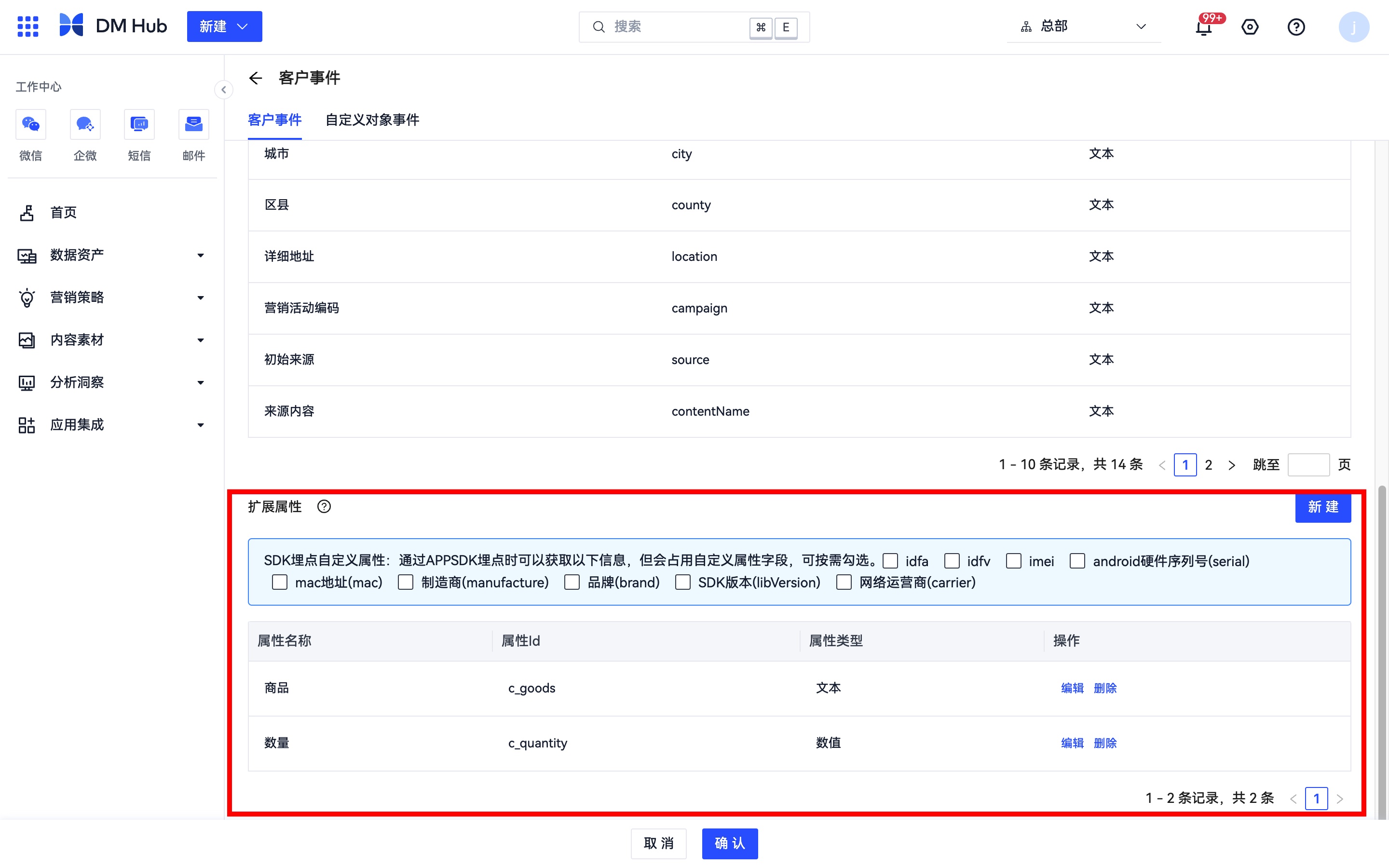Click the c_quantity attribute Id cell
The image size is (1389, 868).
[538, 744]
